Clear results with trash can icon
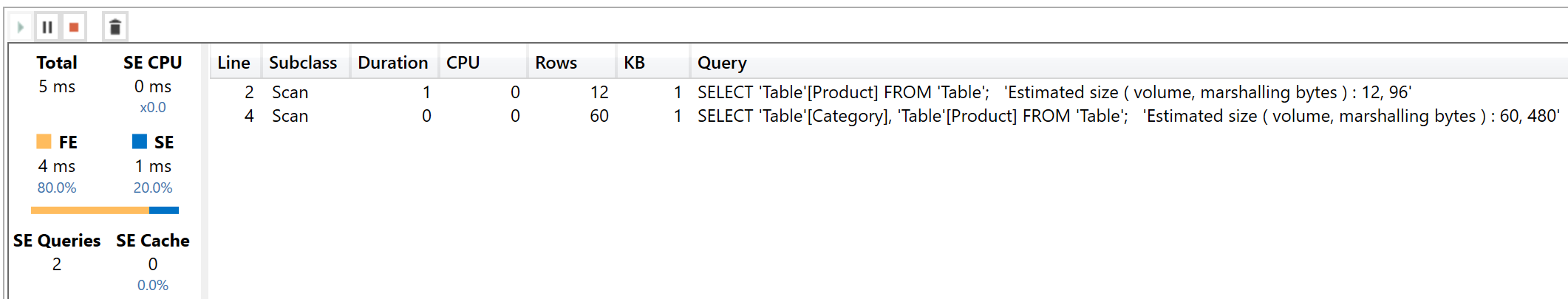 (115, 27)
